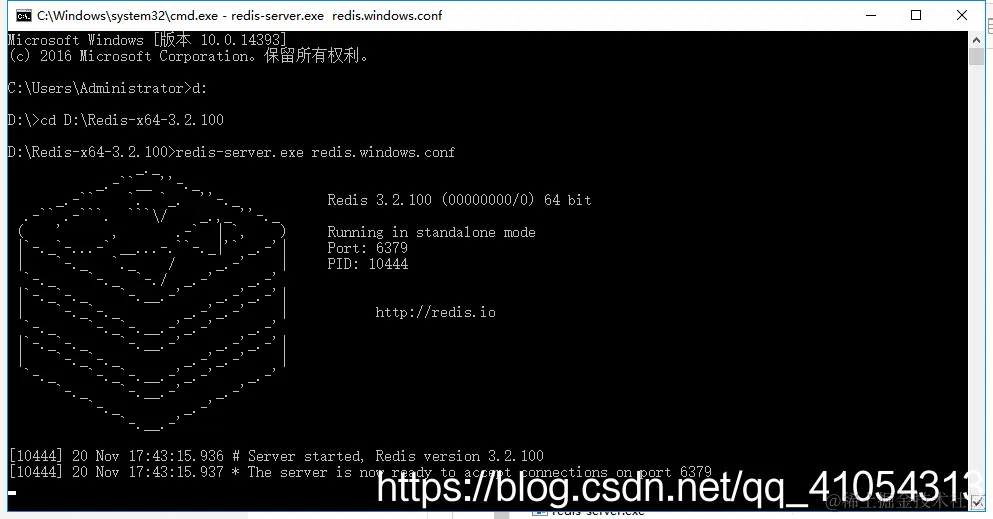The image size is (993, 519).
Task: Open the cmd window system menu icon
Action: [23, 15]
